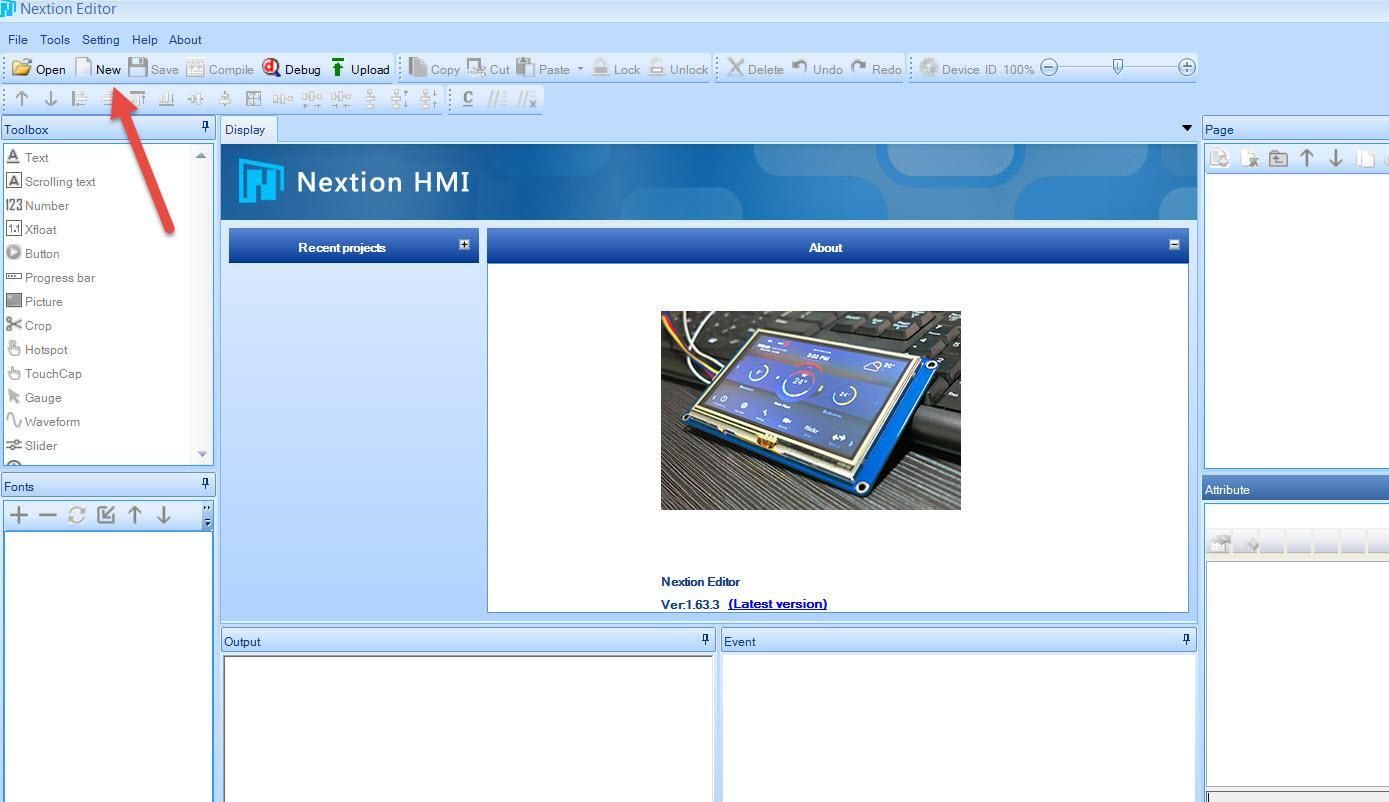Open the Debug tool
The width and height of the screenshot is (1389, 802).
[x=293, y=68]
